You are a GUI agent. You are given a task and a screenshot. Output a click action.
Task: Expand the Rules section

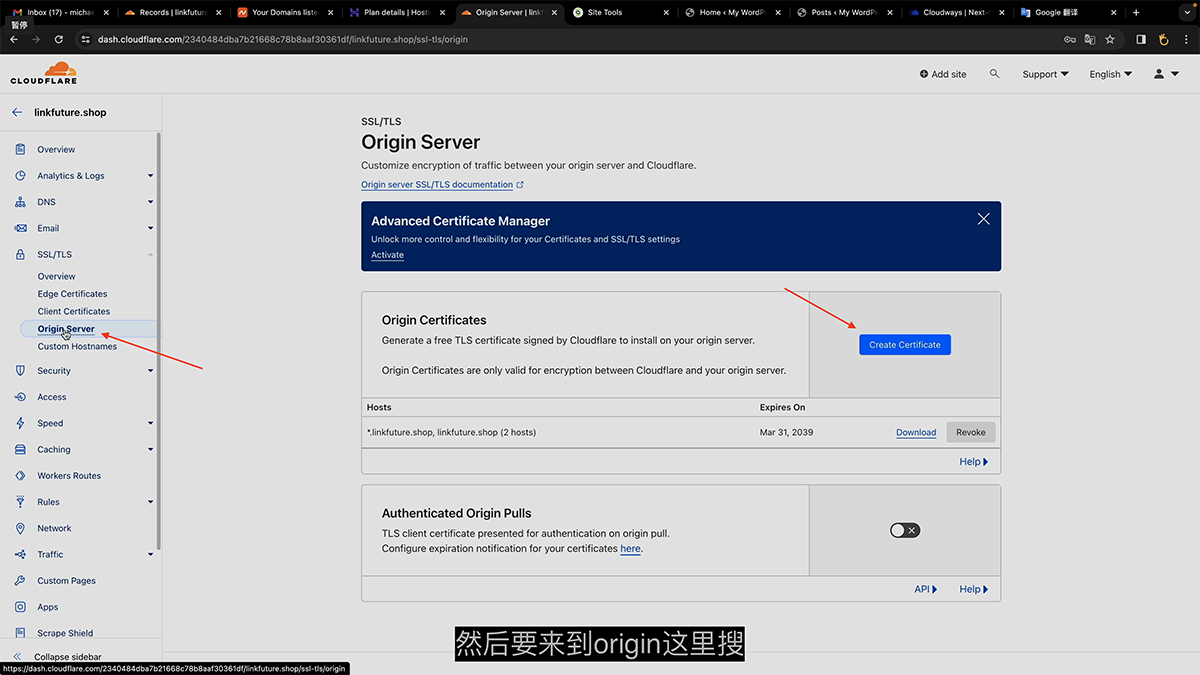click(x=151, y=502)
